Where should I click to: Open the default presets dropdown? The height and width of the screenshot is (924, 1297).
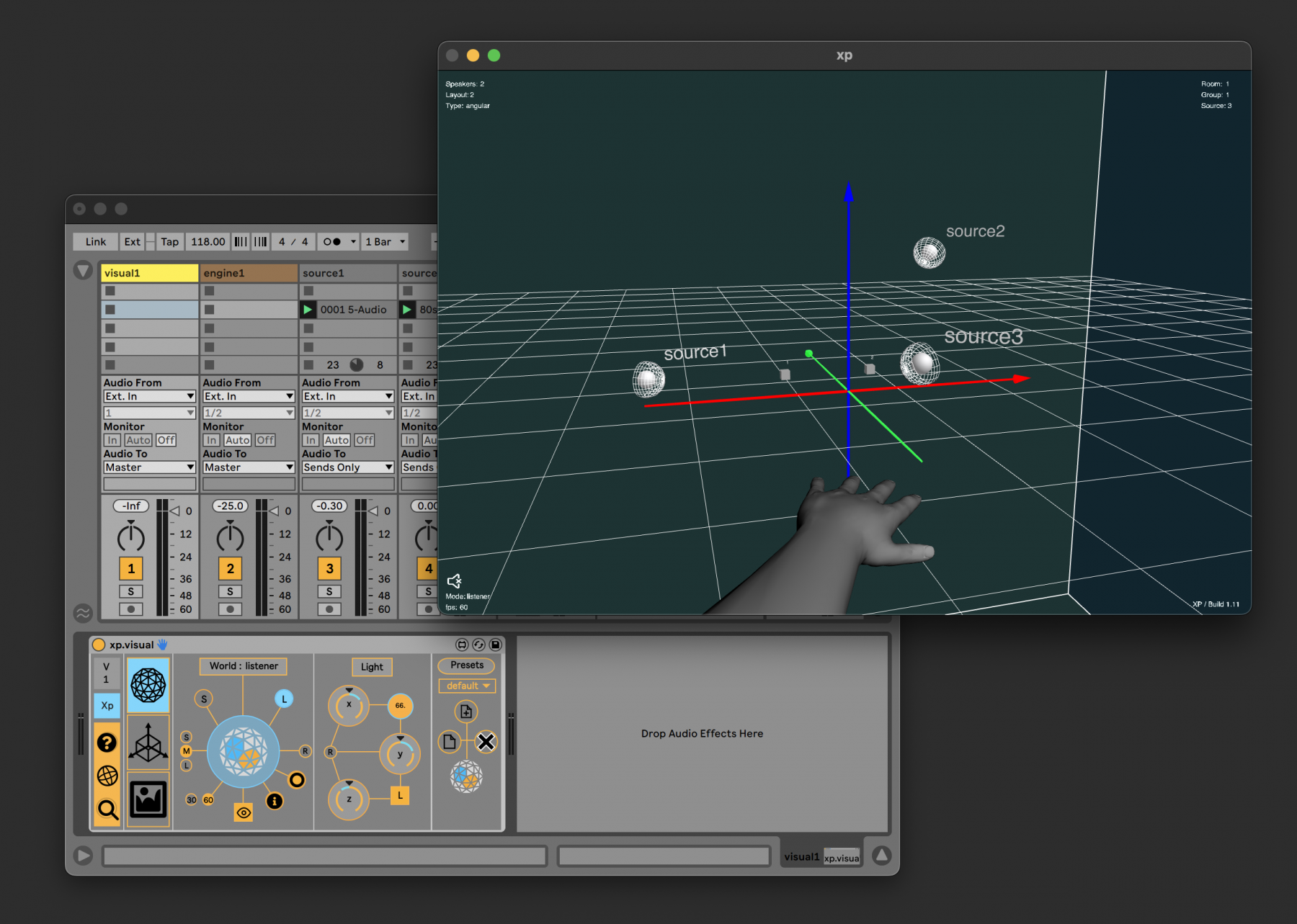(x=467, y=686)
